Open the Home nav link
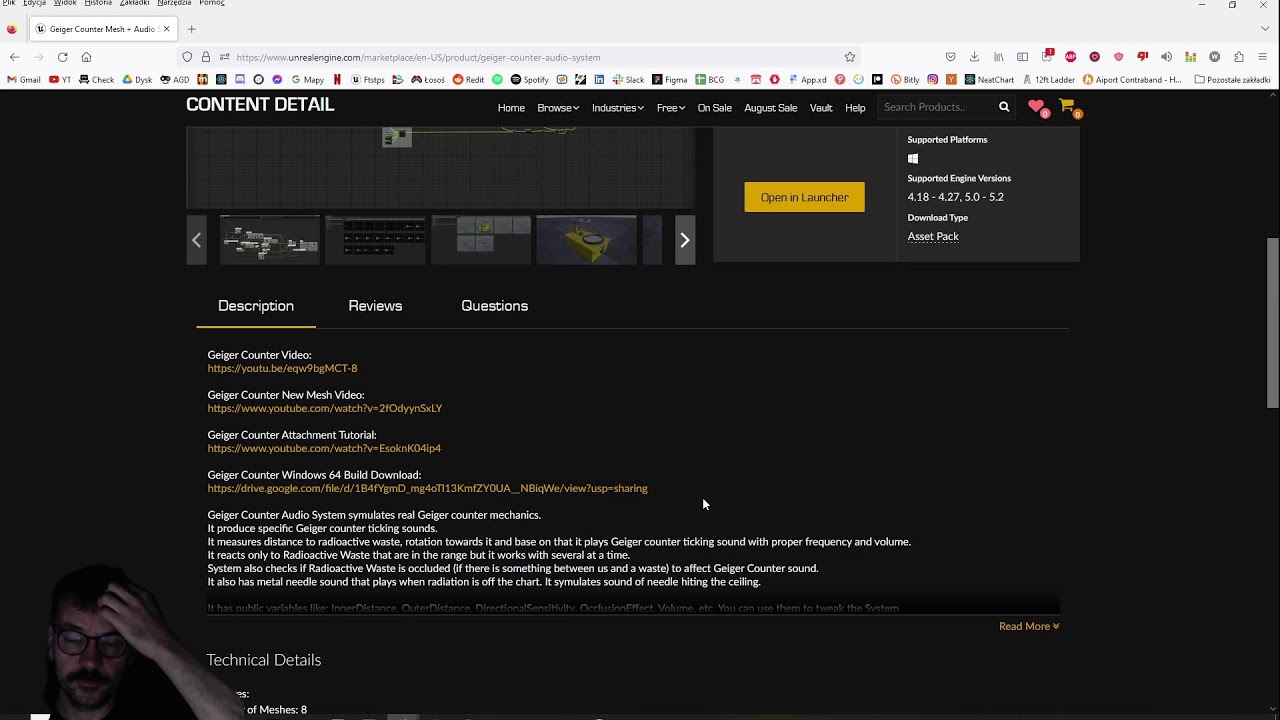 (511, 108)
